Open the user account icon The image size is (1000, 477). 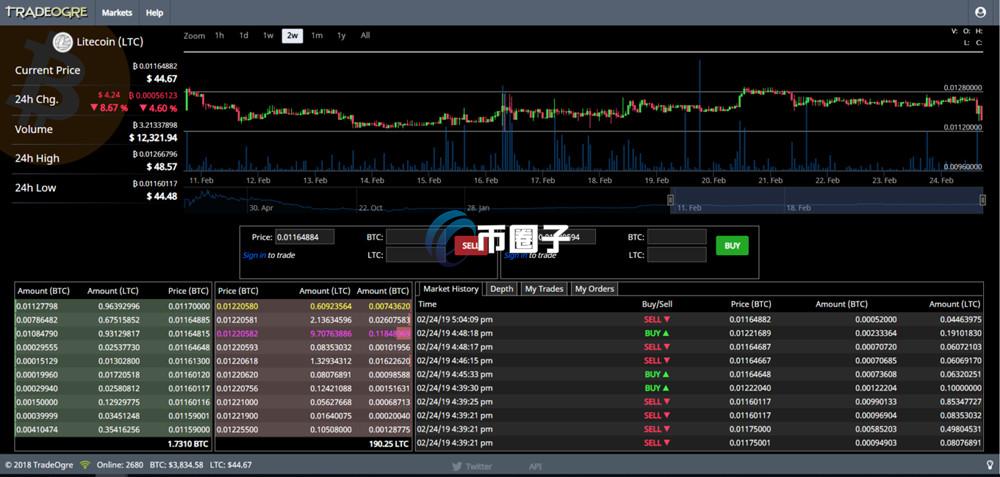point(981,12)
